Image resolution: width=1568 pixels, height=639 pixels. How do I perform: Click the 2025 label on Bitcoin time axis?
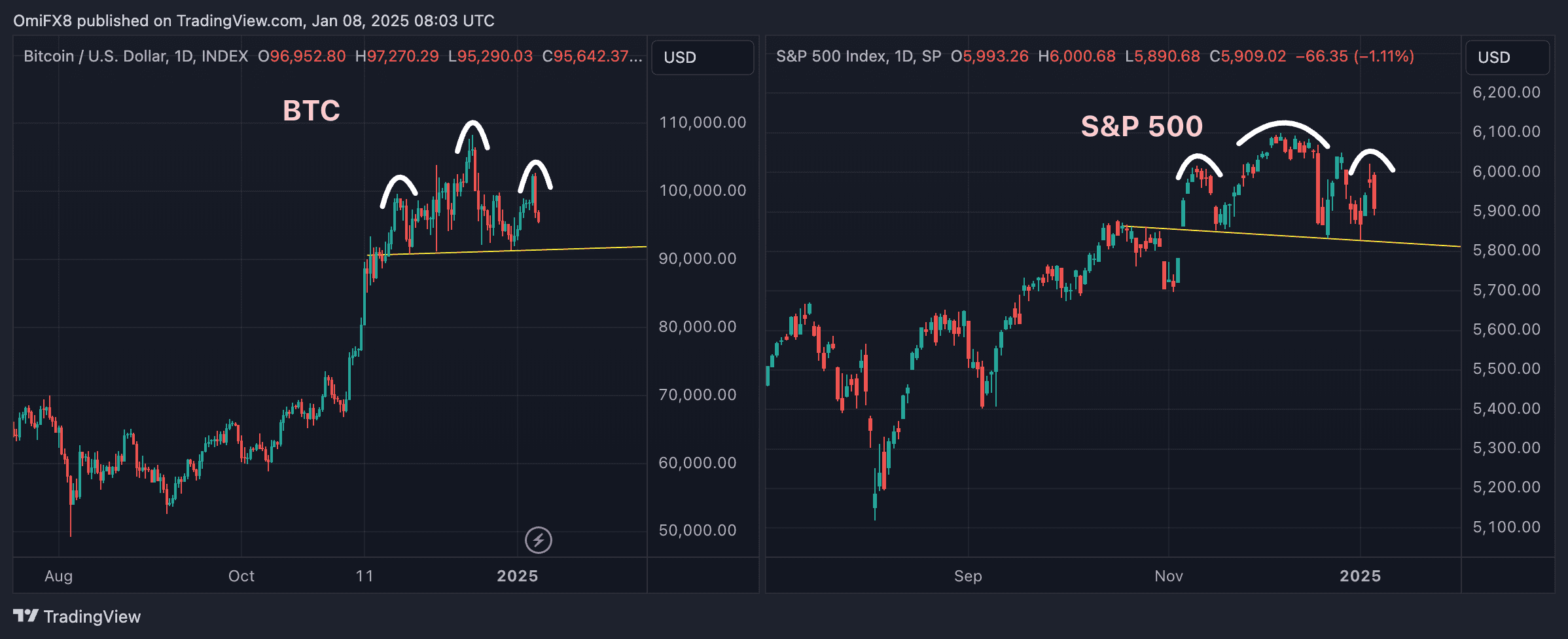pos(517,576)
